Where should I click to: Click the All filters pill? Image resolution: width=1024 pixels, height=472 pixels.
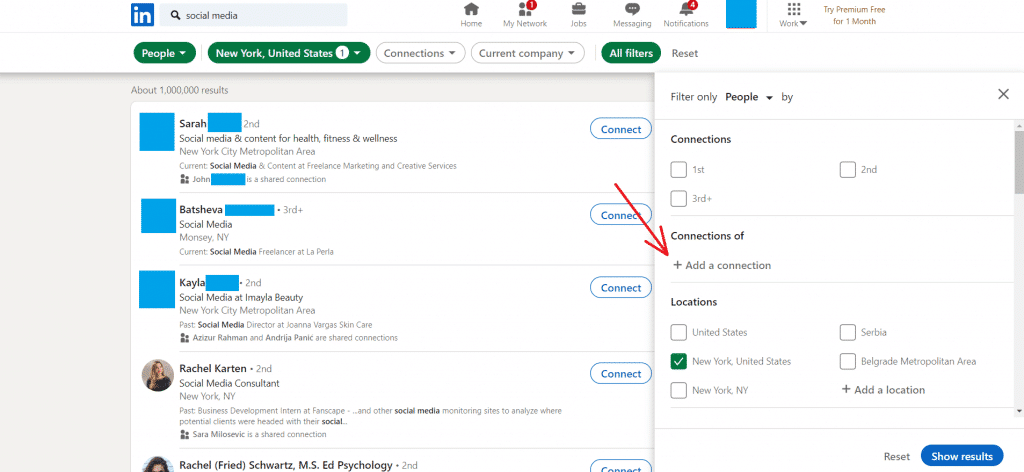coord(630,53)
